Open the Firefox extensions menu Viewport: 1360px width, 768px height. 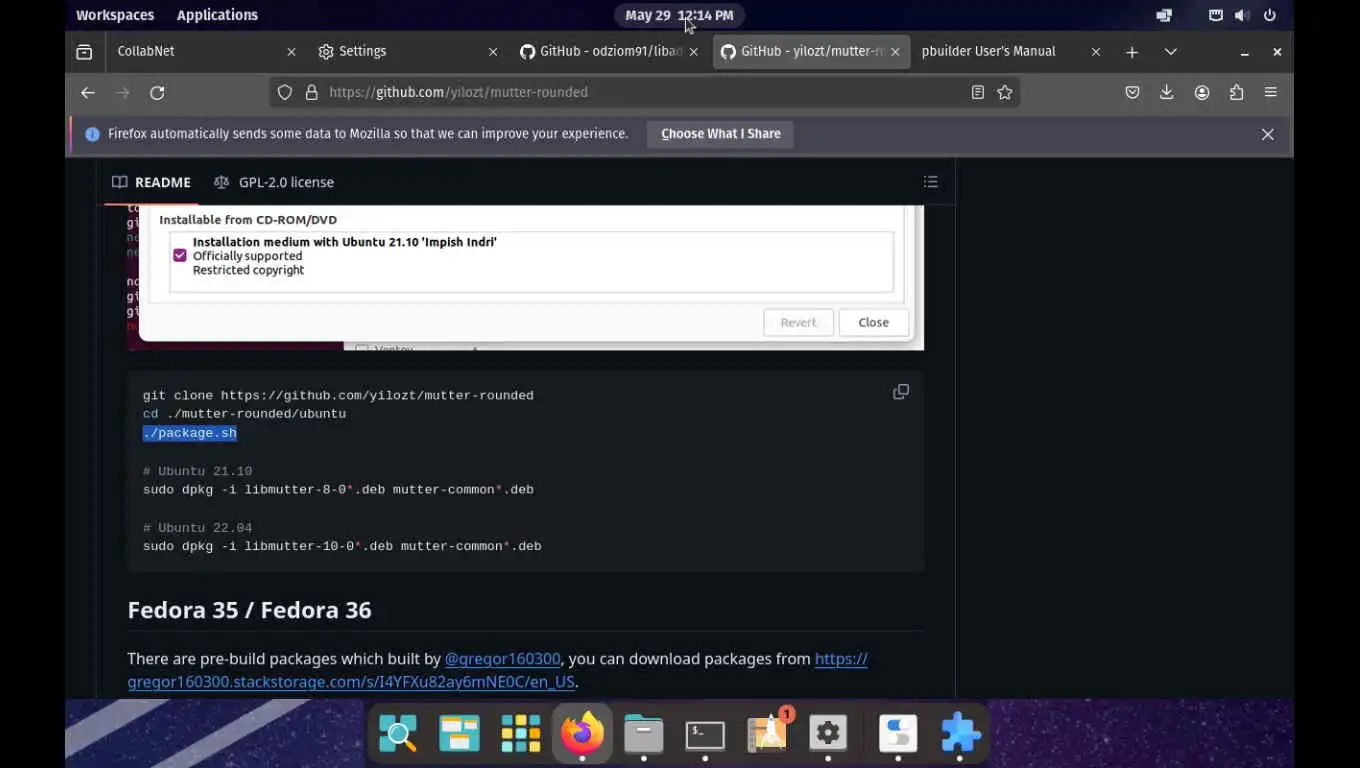click(1237, 92)
